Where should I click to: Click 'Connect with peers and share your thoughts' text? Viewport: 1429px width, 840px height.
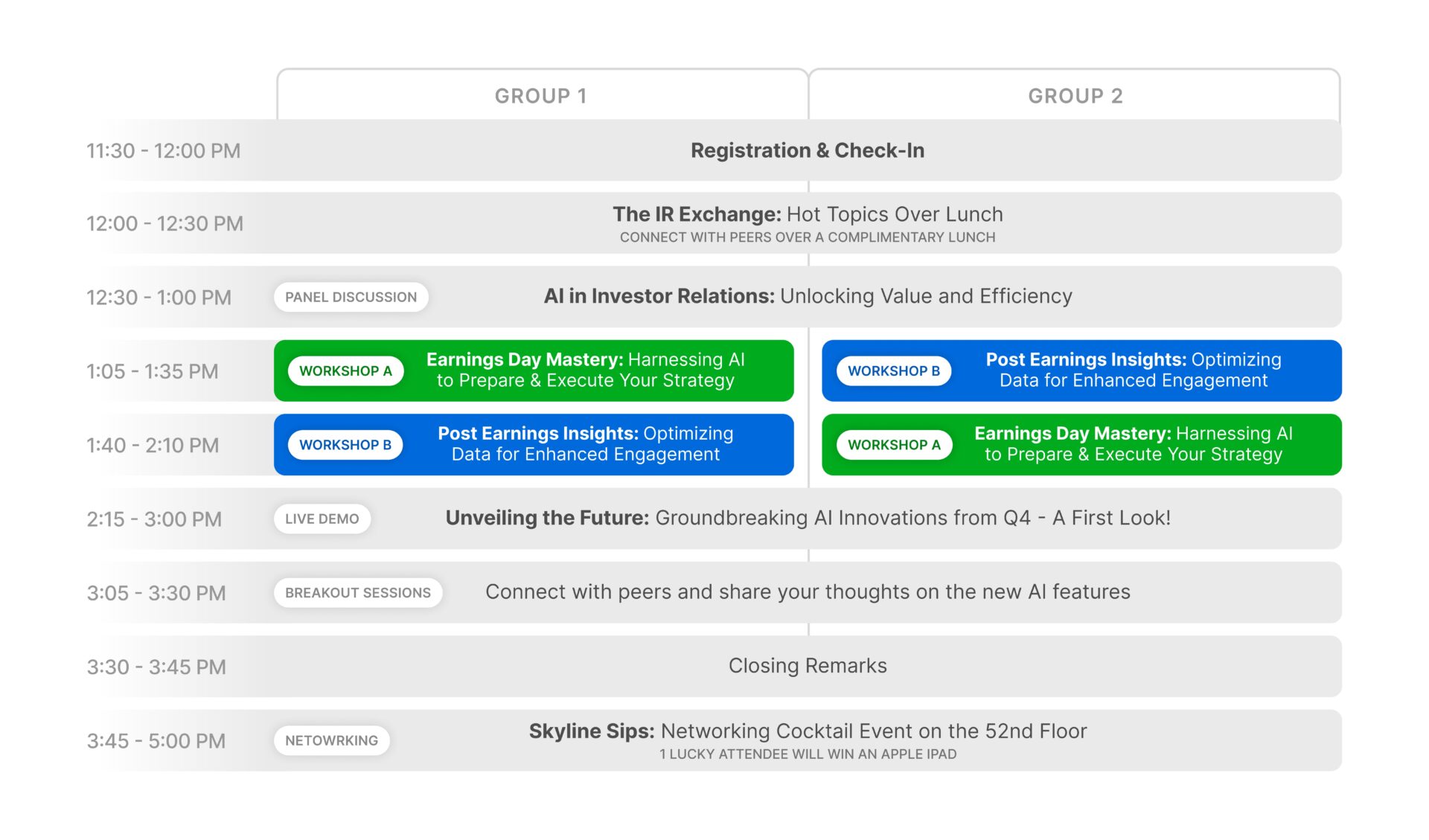[808, 591]
